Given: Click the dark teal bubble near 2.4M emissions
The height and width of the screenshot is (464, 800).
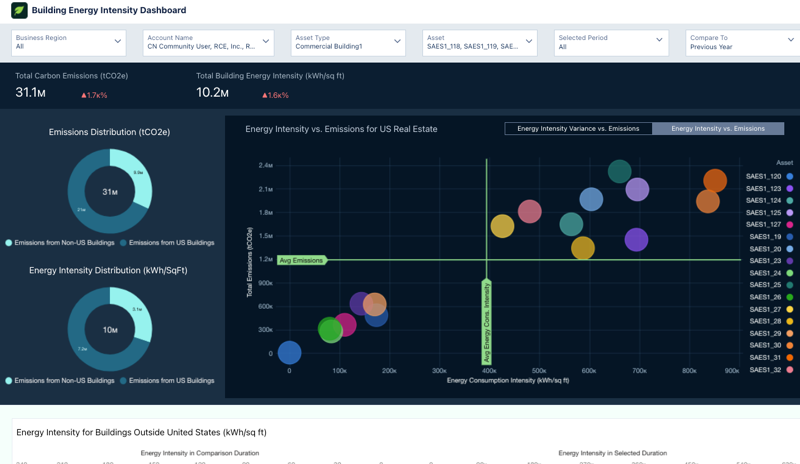Looking at the screenshot, I should [619, 172].
